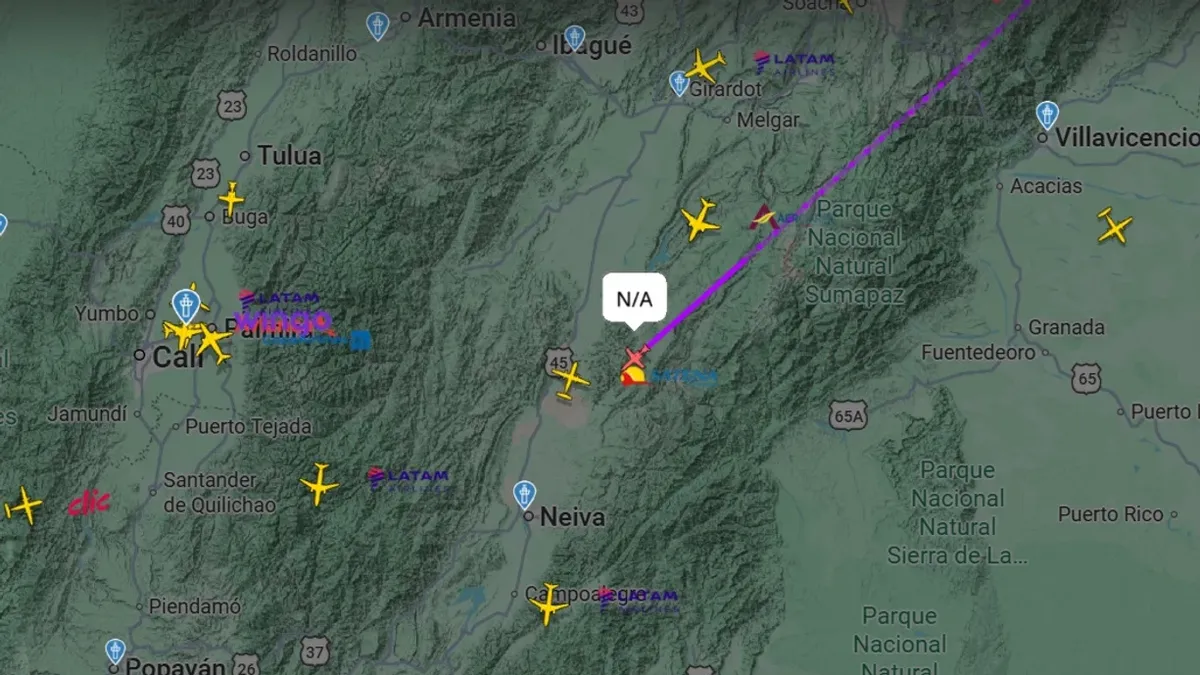Select yellow plane west of Parque Sumapaz

tap(700, 220)
